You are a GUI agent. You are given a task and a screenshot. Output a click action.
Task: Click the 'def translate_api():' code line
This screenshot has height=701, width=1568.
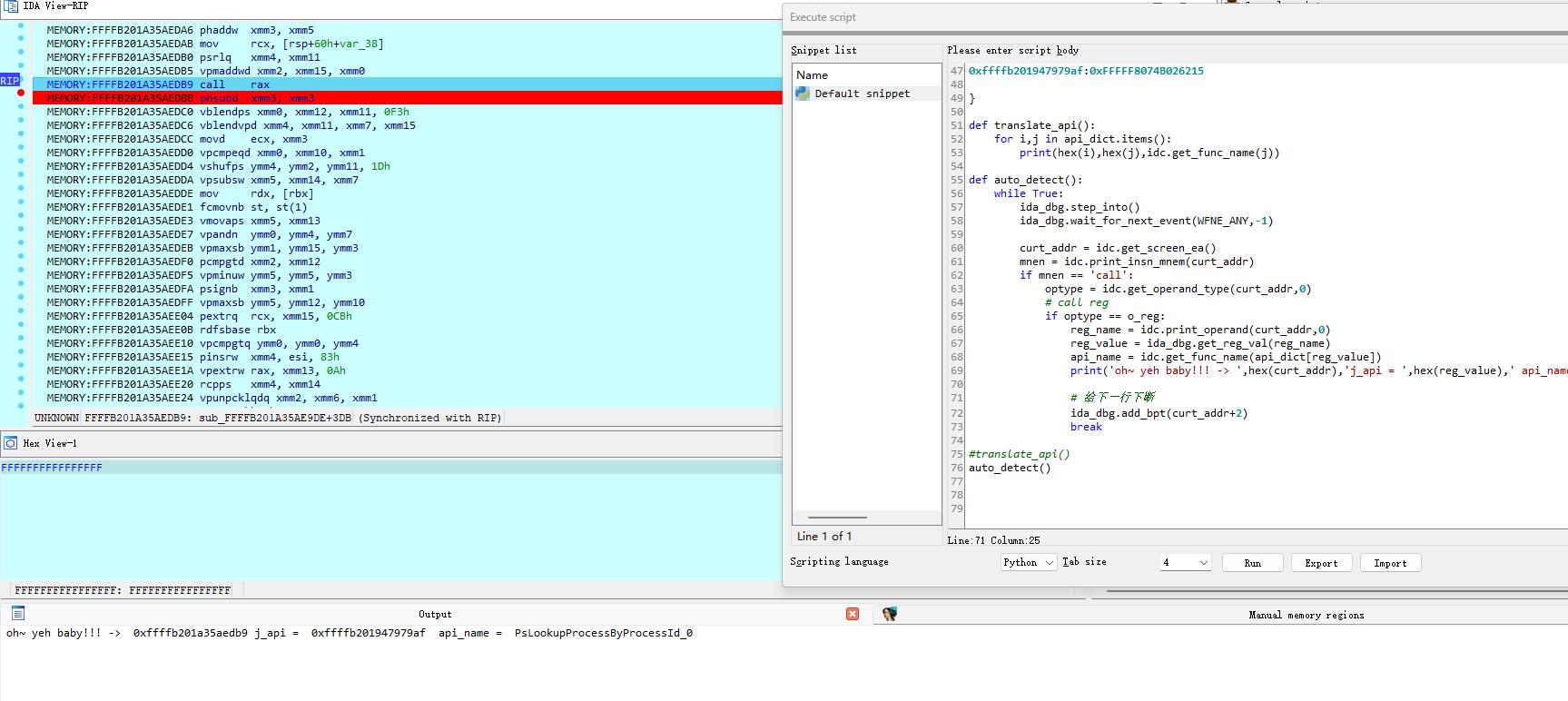pos(1031,125)
